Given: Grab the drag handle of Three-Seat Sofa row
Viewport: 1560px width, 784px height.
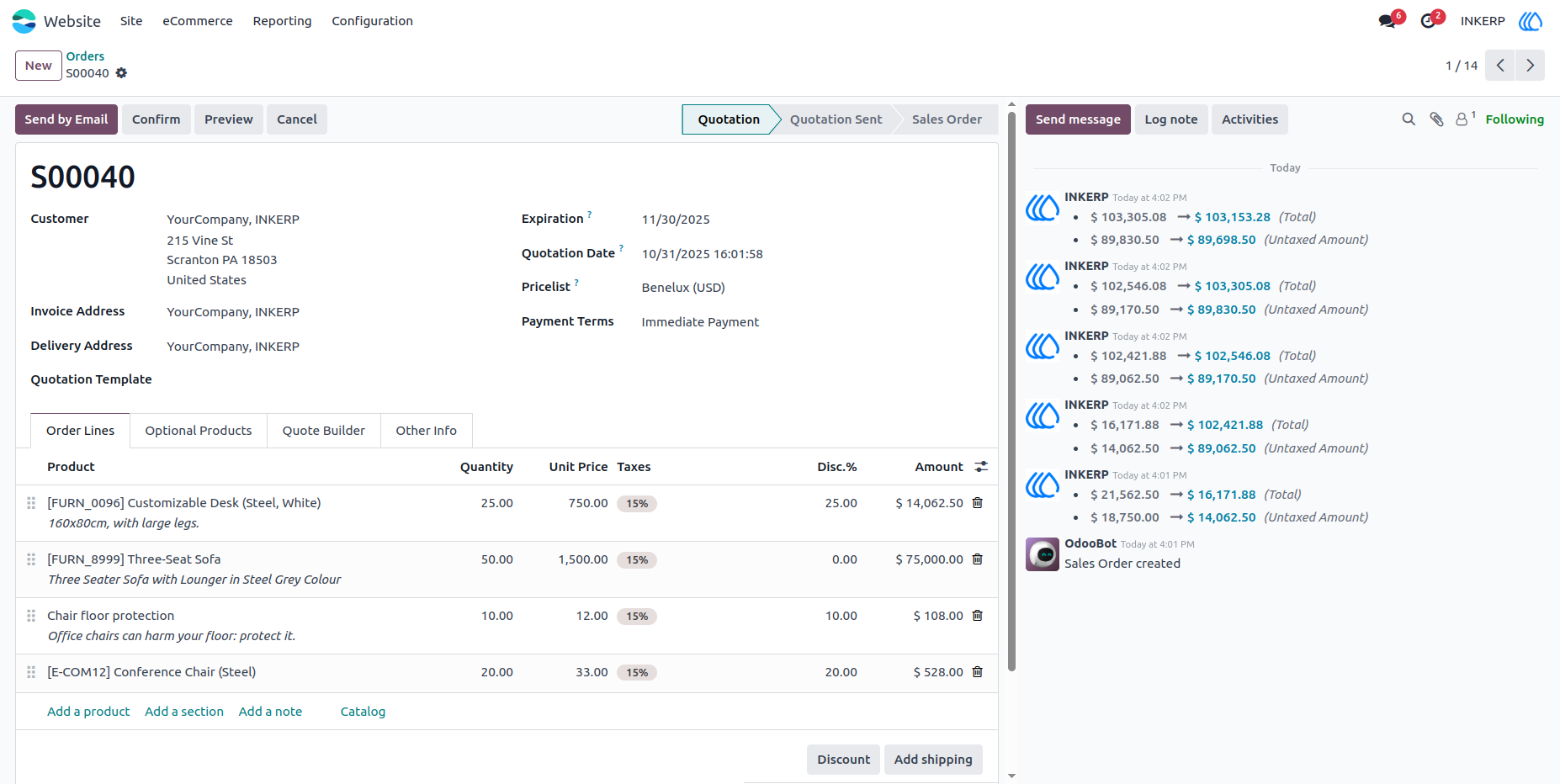Looking at the screenshot, I should [x=31, y=559].
